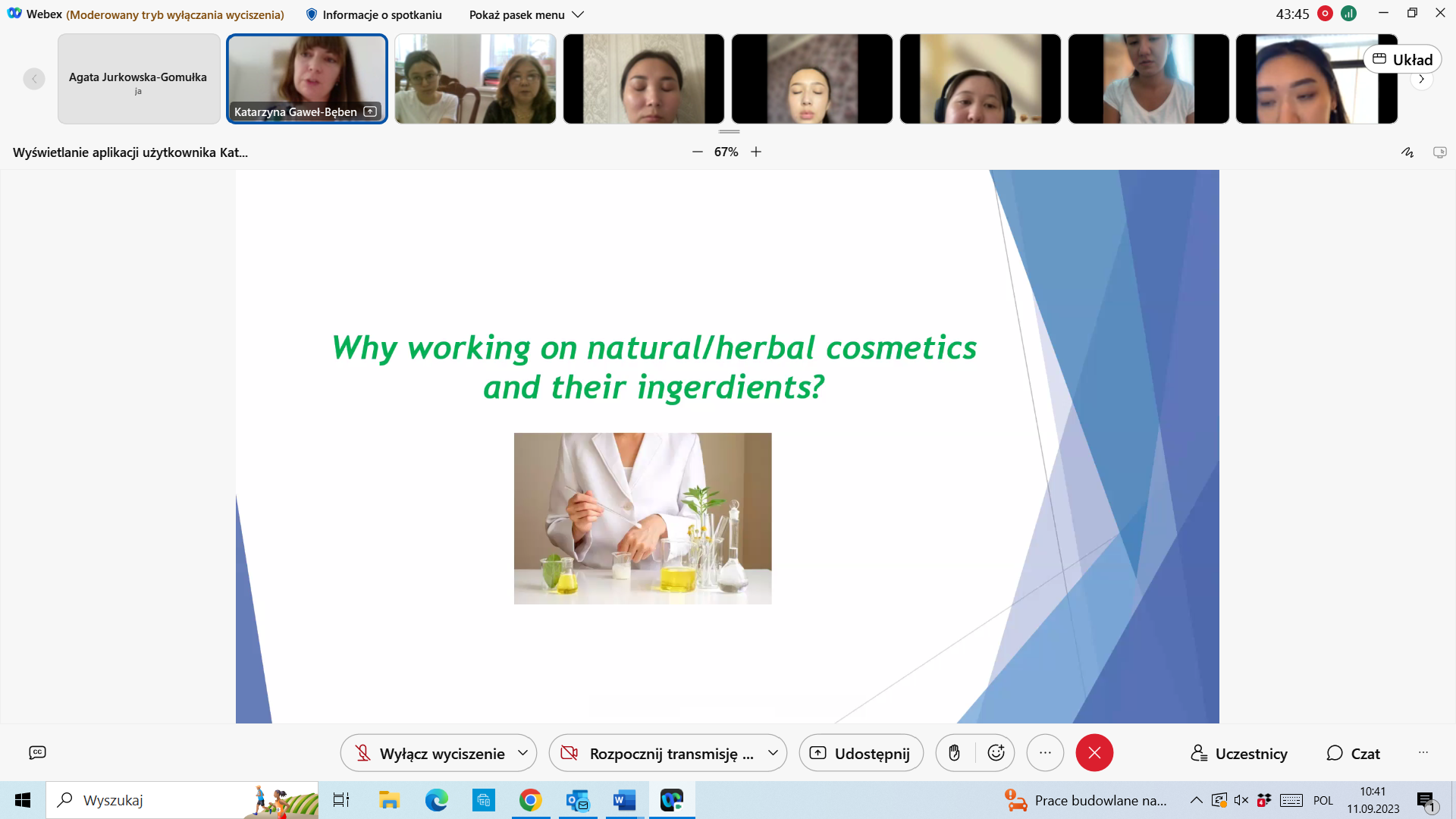This screenshot has width=1456, height=819.
Task: Click the meeting timer 43:45
Action: pos(1292,14)
